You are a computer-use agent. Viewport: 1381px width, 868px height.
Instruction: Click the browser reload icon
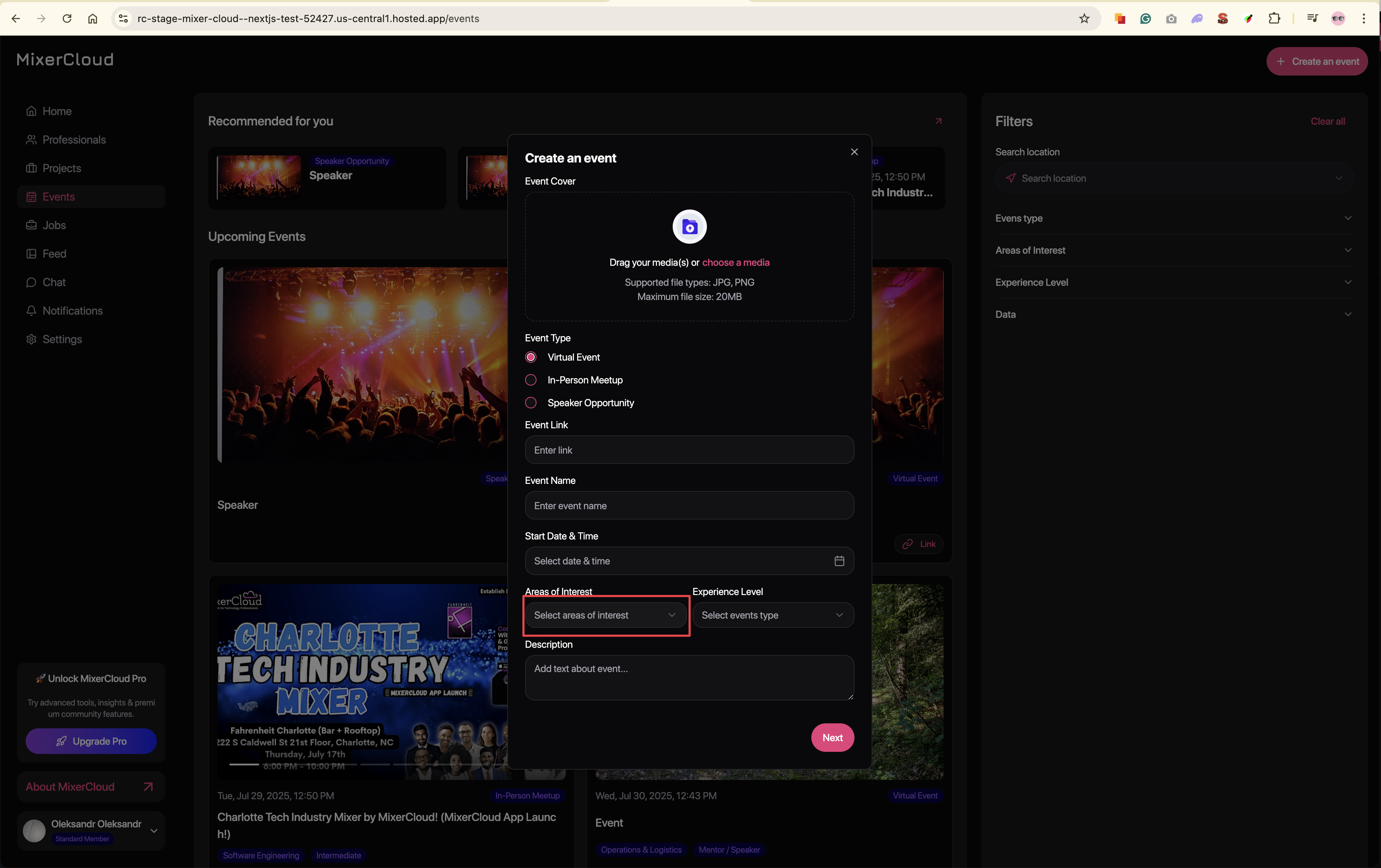[x=67, y=19]
